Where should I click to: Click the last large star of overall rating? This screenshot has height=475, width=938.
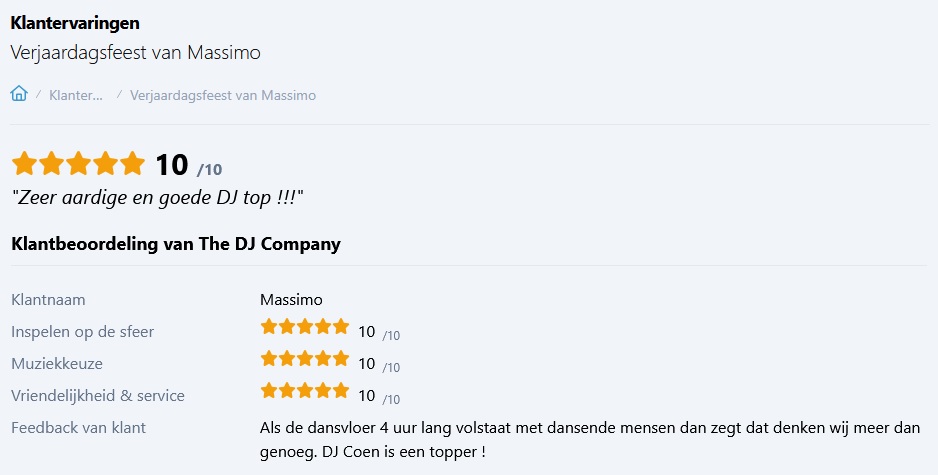pos(133,164)
